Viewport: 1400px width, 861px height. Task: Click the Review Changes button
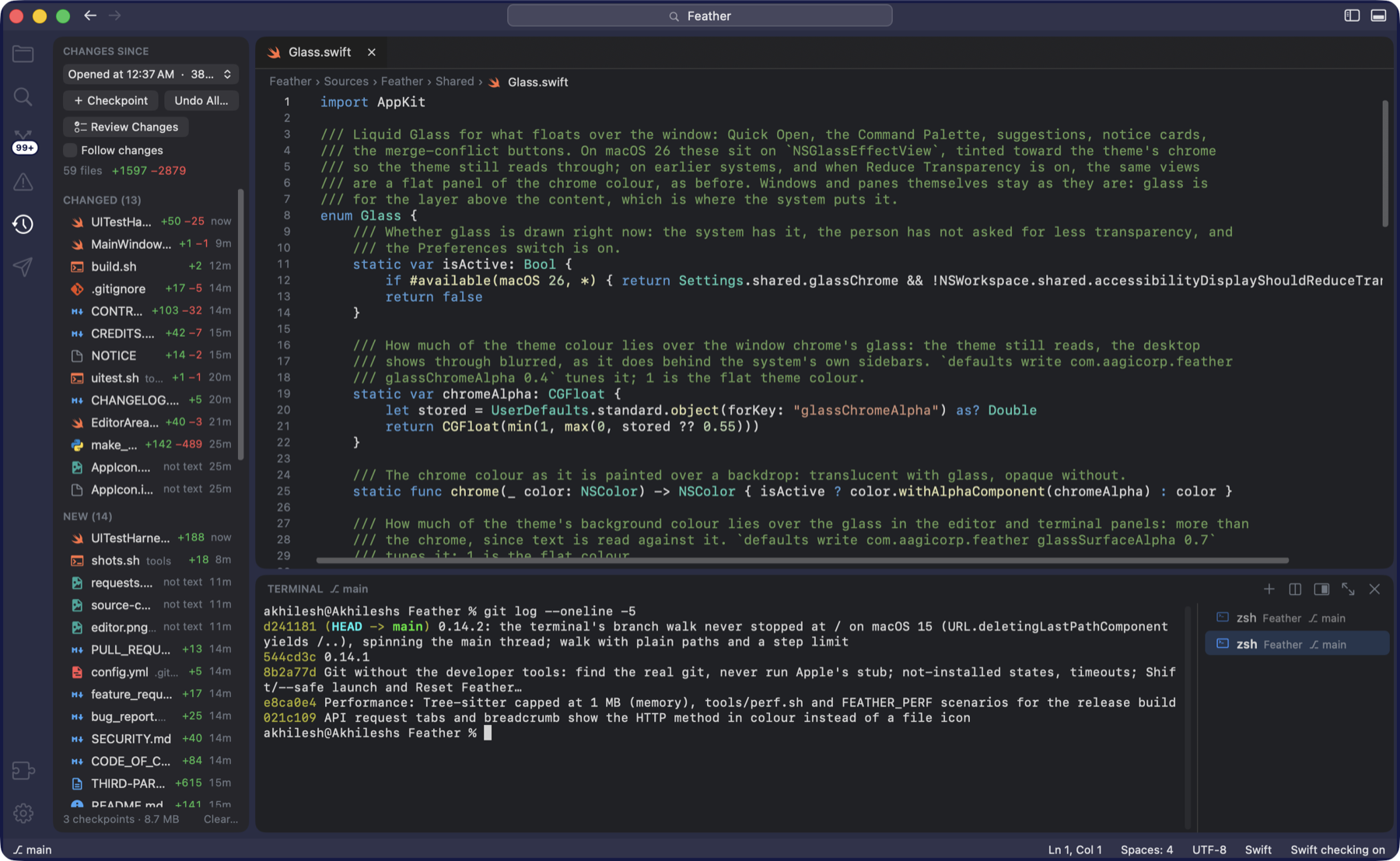[125, 127]
